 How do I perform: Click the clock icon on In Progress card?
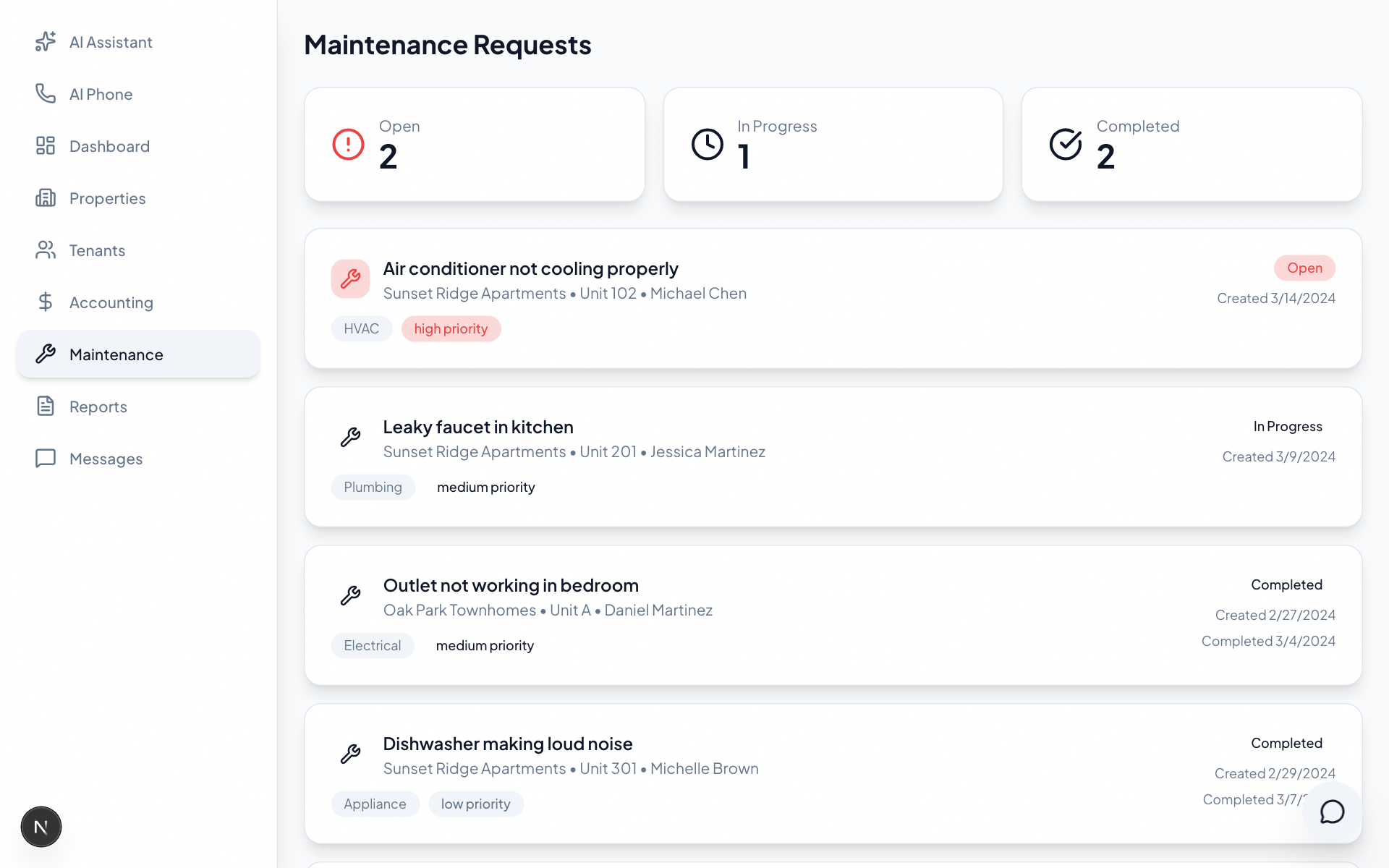tap(707, 145)
